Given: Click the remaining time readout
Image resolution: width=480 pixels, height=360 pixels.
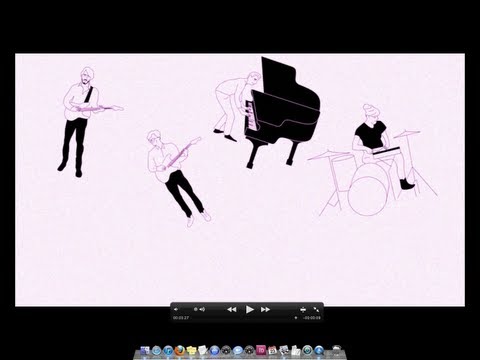Looking at the screenshot, I should 312,318.
